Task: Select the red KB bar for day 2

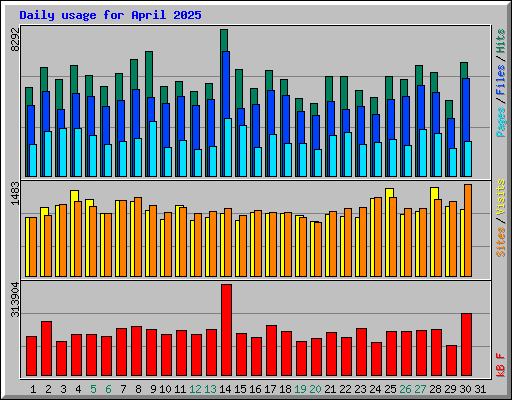Action: click(46, 349)
